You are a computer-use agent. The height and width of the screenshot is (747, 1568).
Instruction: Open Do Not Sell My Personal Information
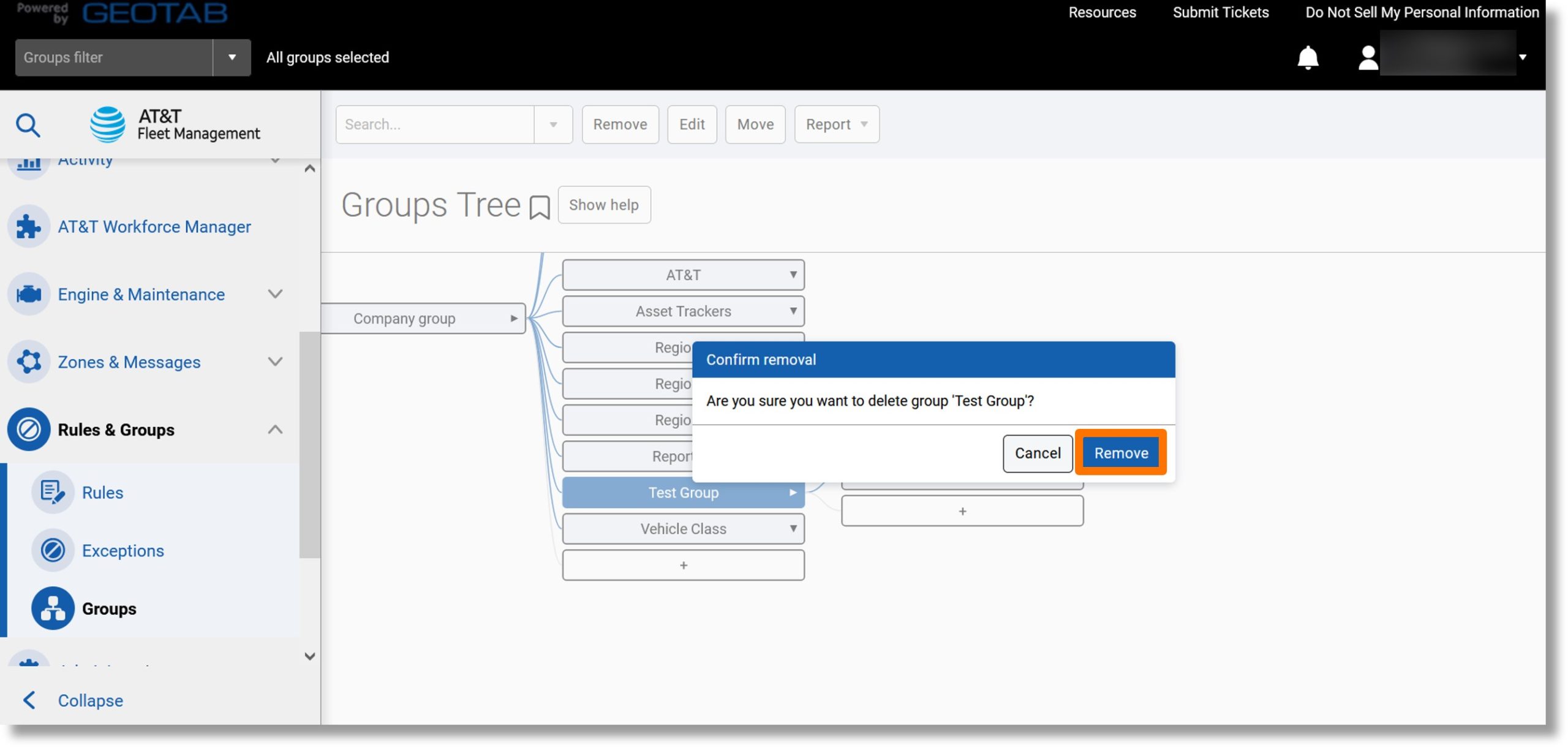click(x=1422, y=12)
